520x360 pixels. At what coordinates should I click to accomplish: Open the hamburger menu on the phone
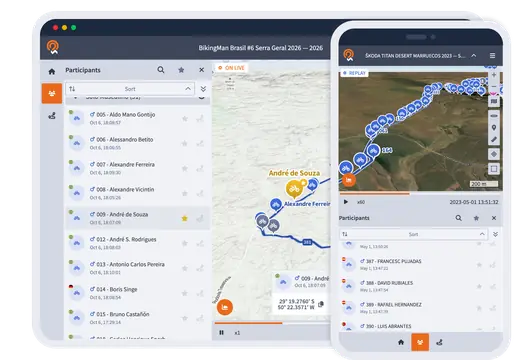[492, 55]
